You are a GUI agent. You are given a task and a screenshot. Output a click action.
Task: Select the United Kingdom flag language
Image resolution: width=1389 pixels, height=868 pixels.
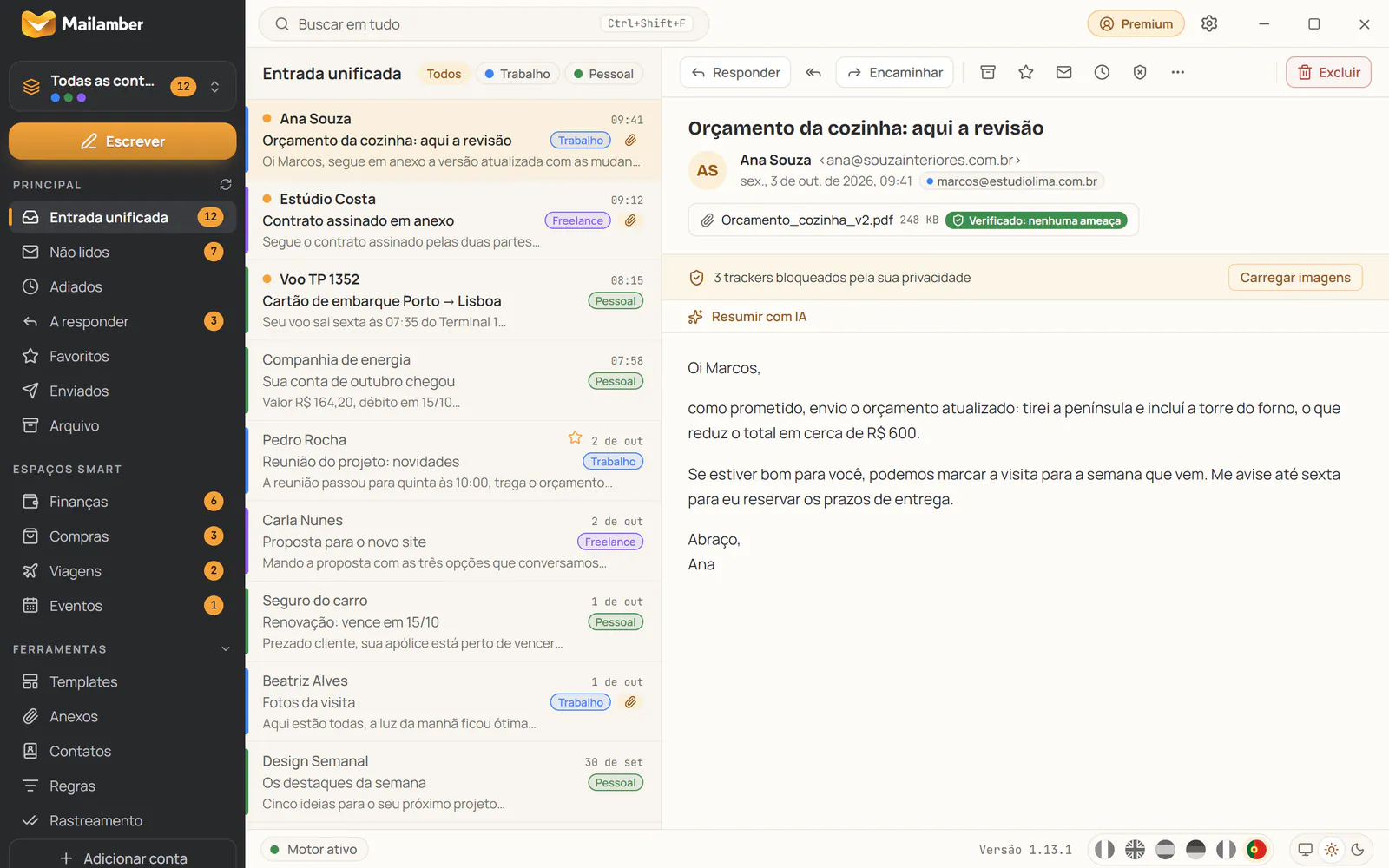(1135, 850)
